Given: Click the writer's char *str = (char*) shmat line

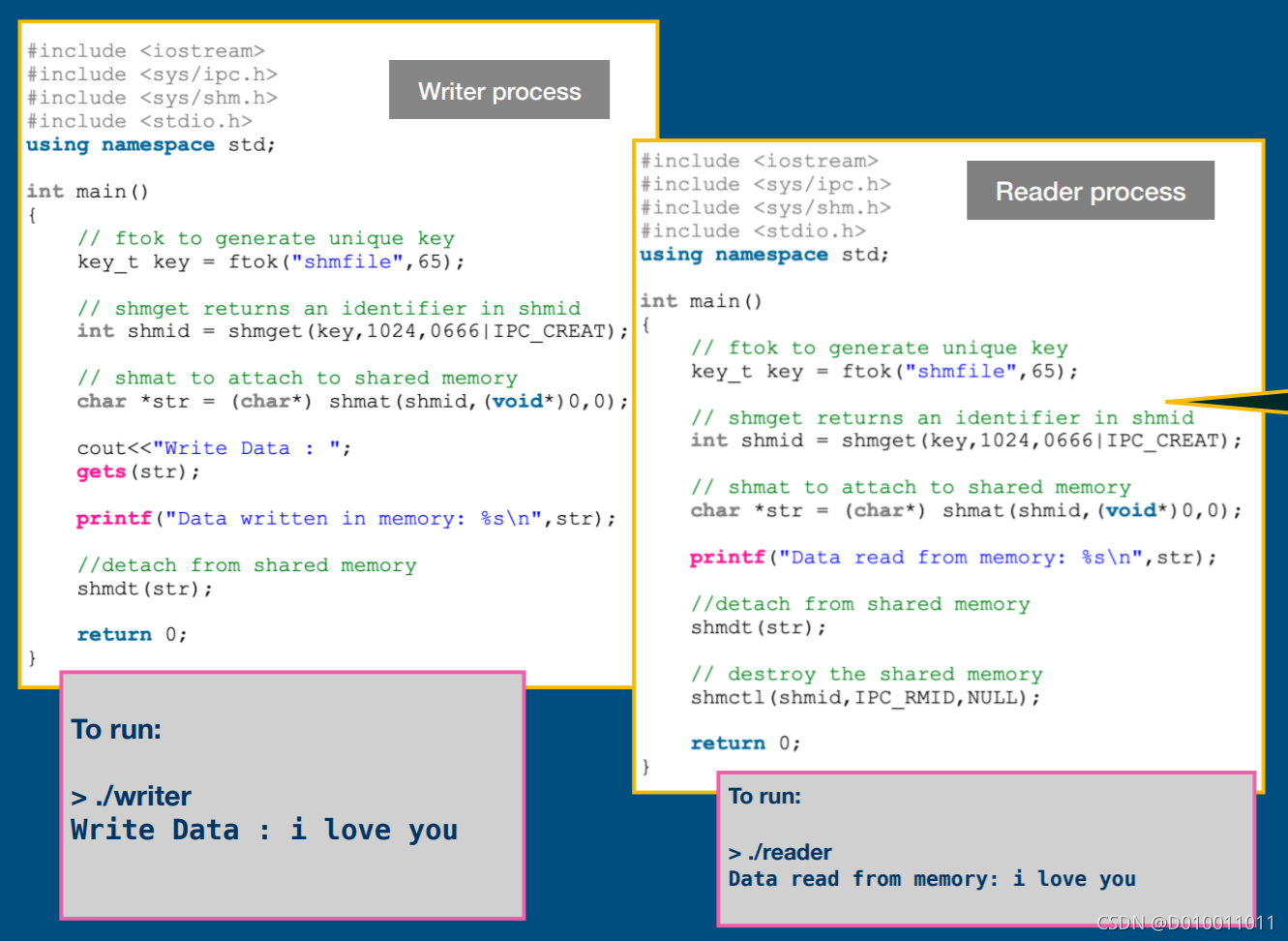Looking at the screenshot, I should click(x=353, y=401).
